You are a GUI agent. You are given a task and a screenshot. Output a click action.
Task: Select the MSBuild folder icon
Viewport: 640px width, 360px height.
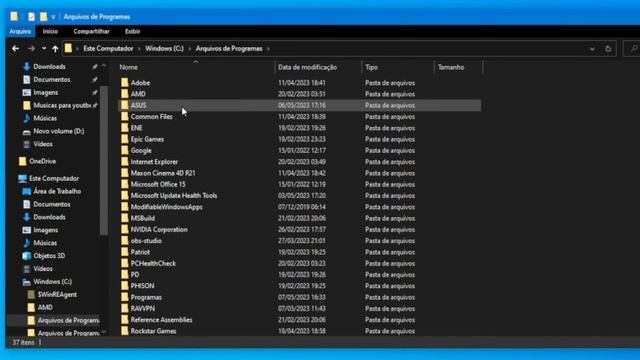[x=124, y=218]
